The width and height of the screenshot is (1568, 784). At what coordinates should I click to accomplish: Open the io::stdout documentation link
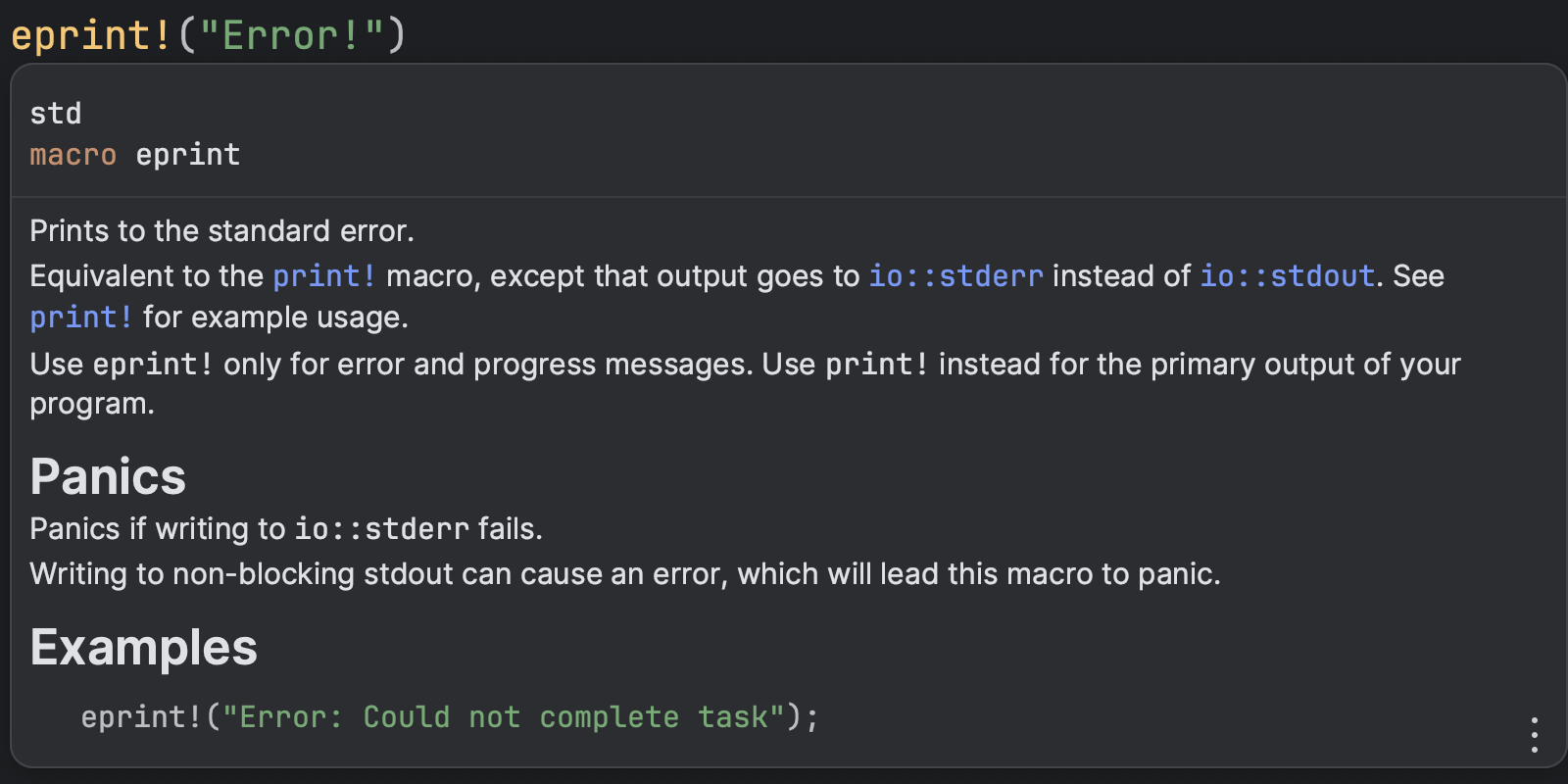click(x=1287, y=276)
